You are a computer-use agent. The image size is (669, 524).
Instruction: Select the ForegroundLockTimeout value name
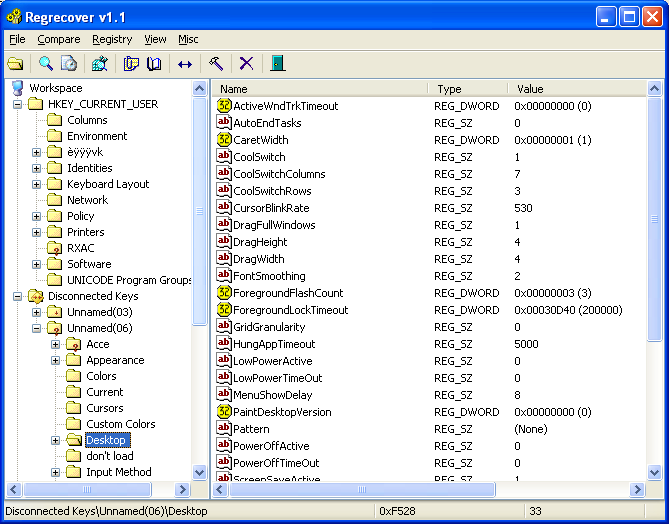click(x=291, y=310)
